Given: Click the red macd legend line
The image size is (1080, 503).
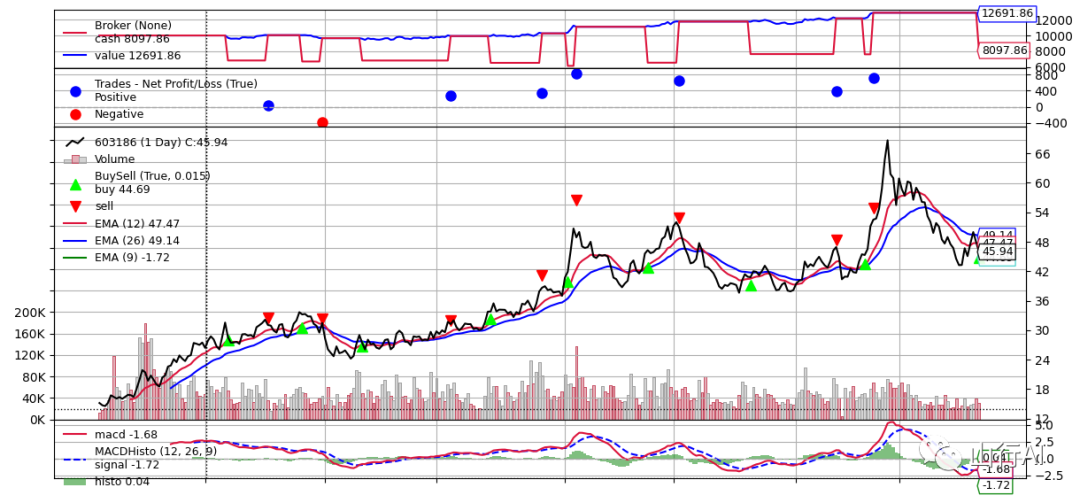Looking at the screenshot, I should [x=75, y=434].
